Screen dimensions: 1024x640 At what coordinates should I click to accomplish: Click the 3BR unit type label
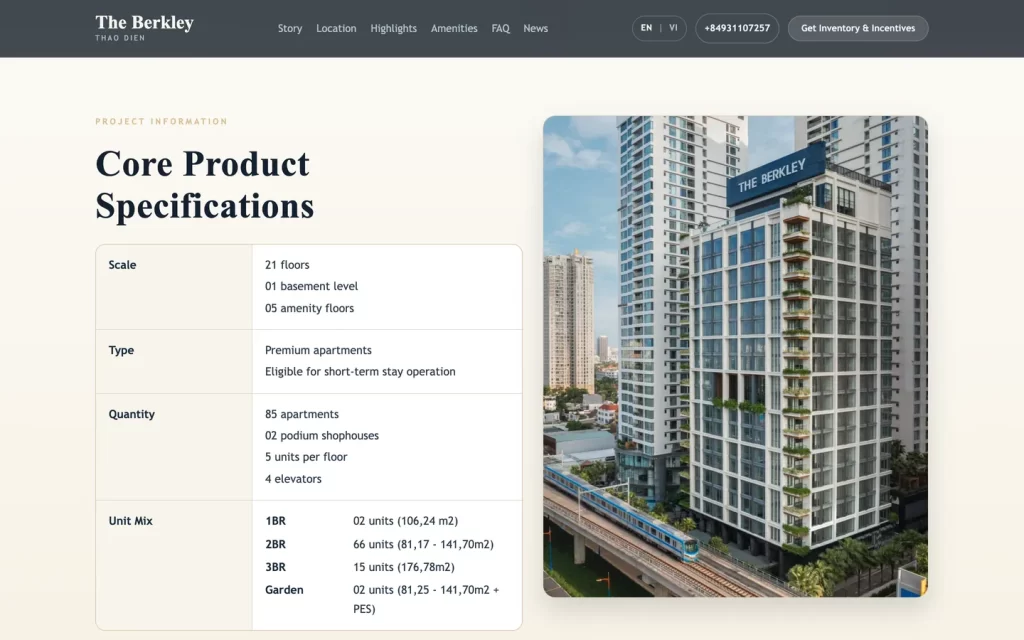click(275, 567)
